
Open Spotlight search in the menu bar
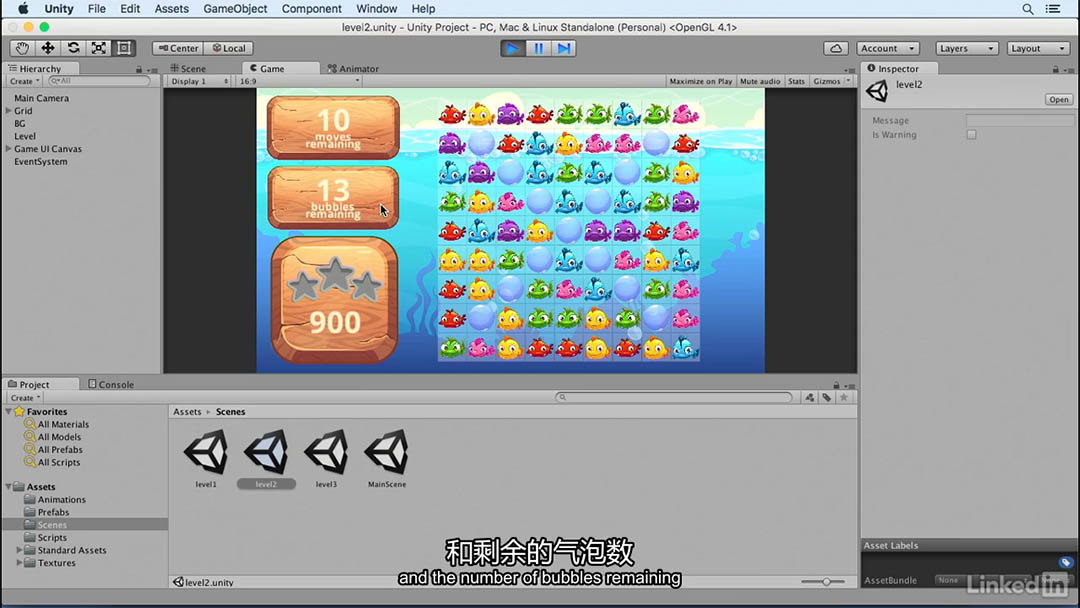pos(1028,9)
